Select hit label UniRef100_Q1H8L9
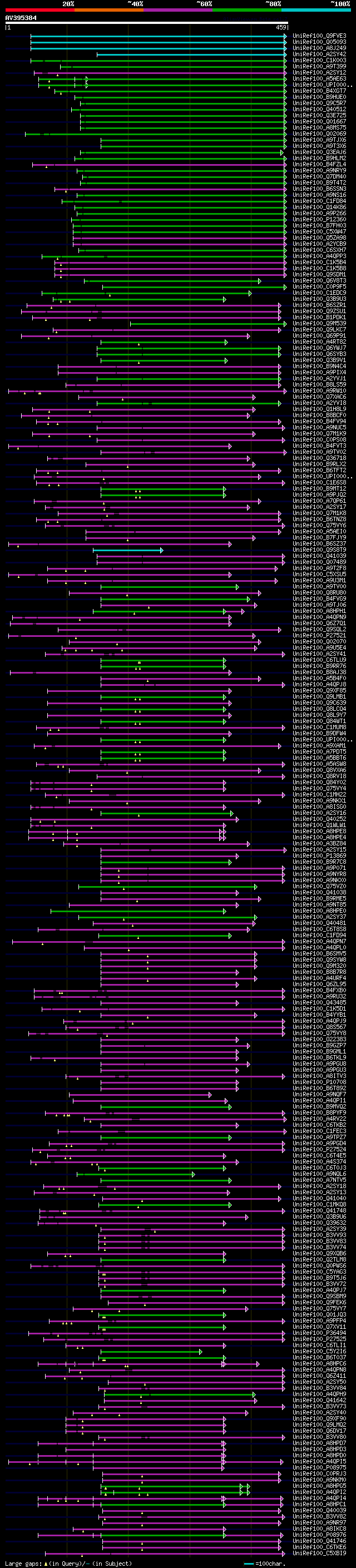Image resolution: width=356 pixels, height=1568 pixels. (319, 409)
